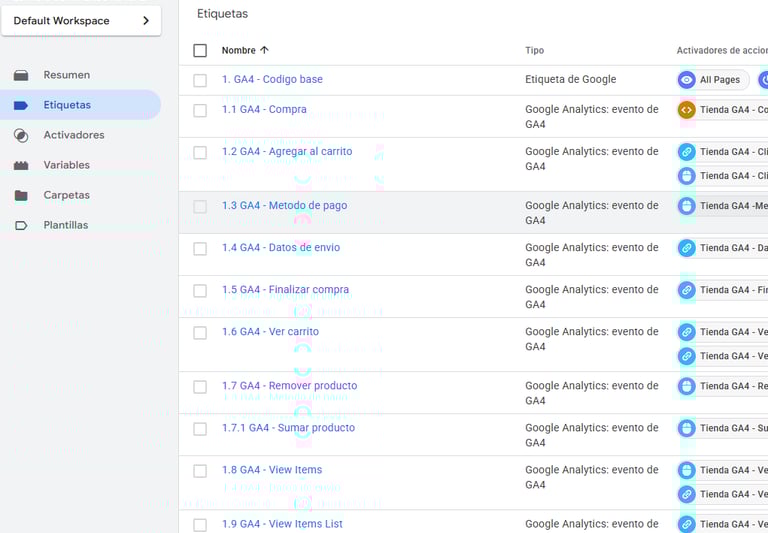Check the box for 1.3 GA4 - Metodo de pago
This screenshot has width=768, height=533.
click(x=200, y=207)
